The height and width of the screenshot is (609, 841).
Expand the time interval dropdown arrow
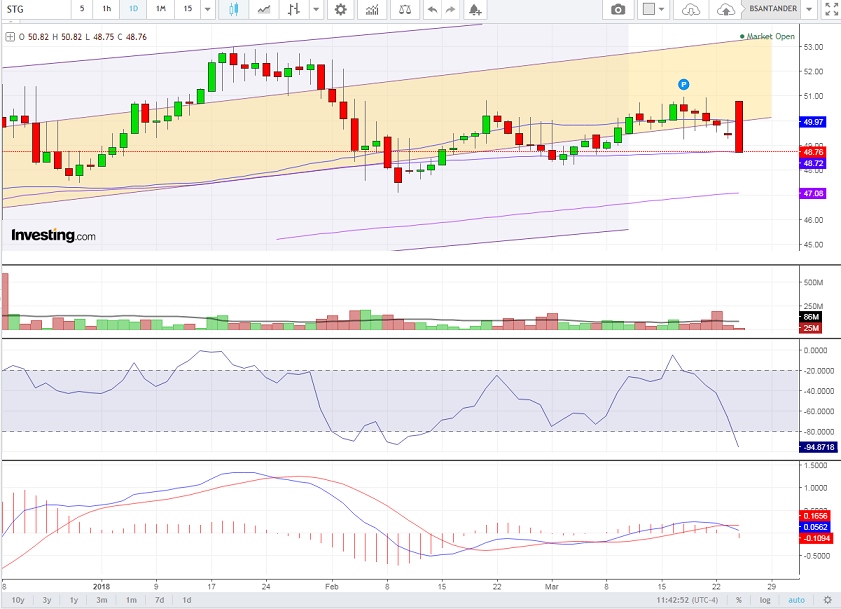207,10
